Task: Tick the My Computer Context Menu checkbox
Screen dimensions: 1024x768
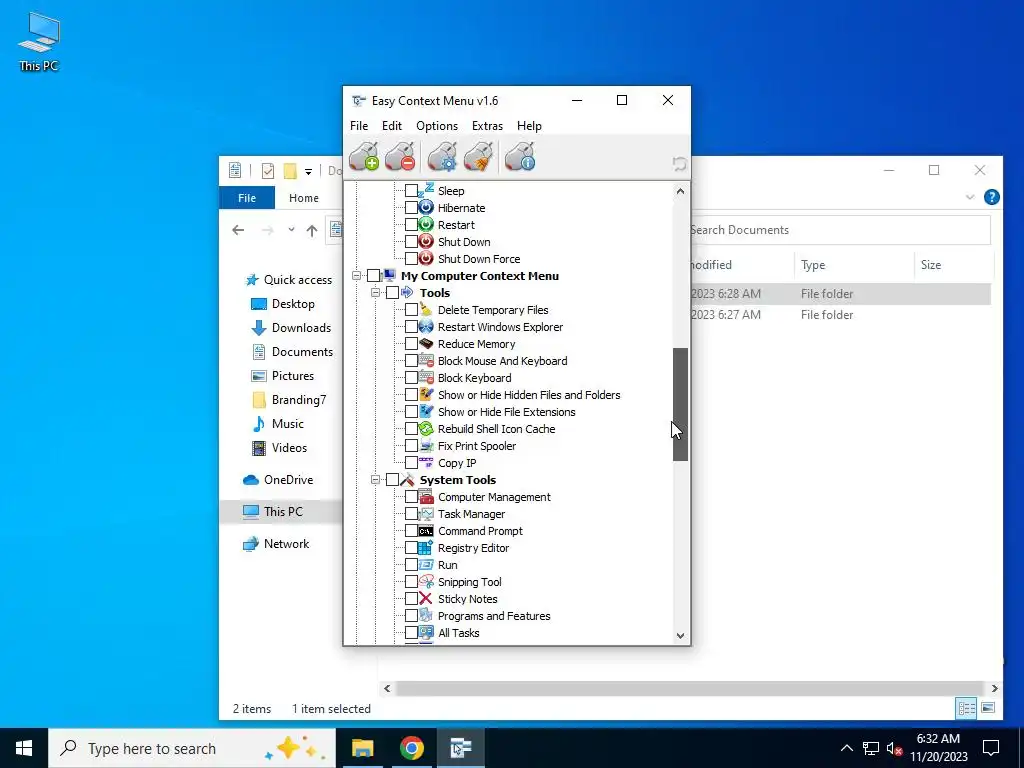Action: 374,276
